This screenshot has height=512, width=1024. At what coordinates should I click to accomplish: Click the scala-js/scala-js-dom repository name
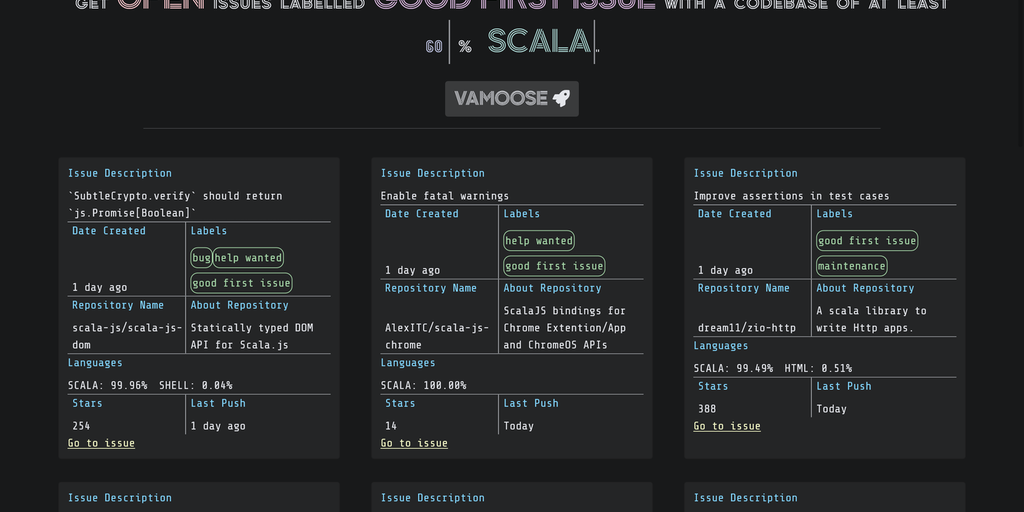pyautogui.click(x=127, y=336)
